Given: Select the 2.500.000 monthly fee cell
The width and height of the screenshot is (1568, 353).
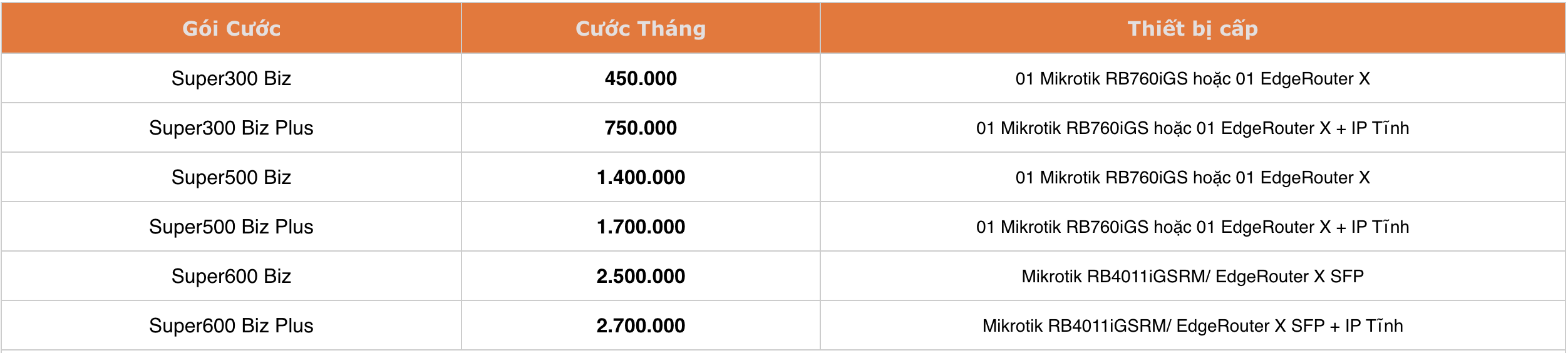Looking at the screenshot, I should (640, 276).
